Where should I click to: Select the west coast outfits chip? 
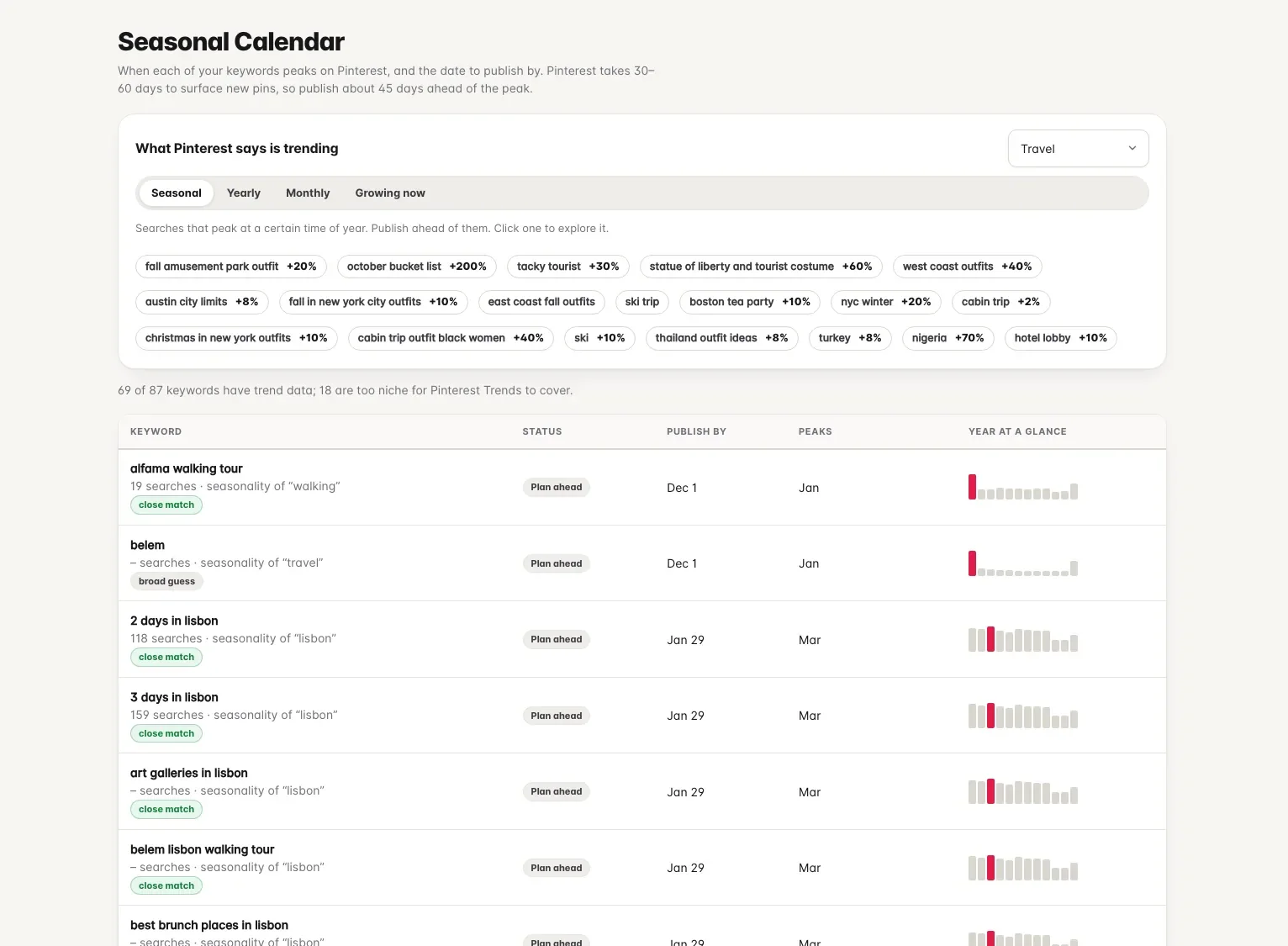pos(968,267)
